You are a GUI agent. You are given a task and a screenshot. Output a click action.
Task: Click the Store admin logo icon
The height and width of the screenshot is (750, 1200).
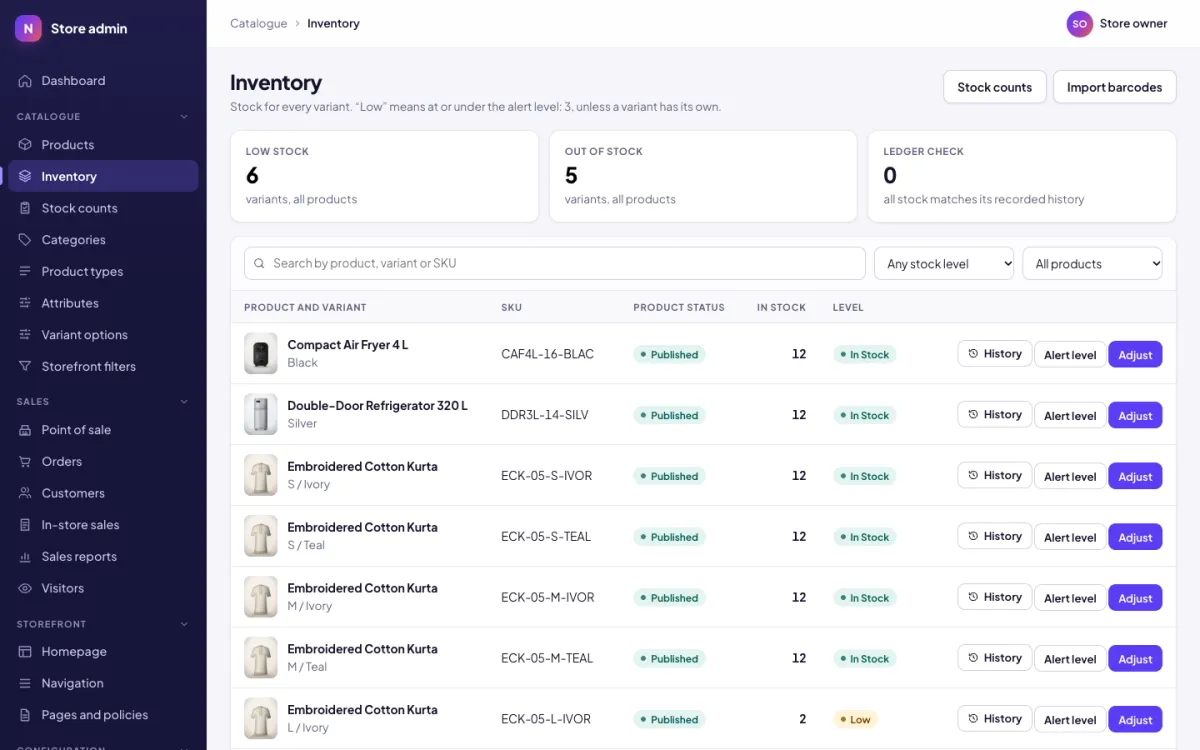pyautogui.click(x=28, y=28)
